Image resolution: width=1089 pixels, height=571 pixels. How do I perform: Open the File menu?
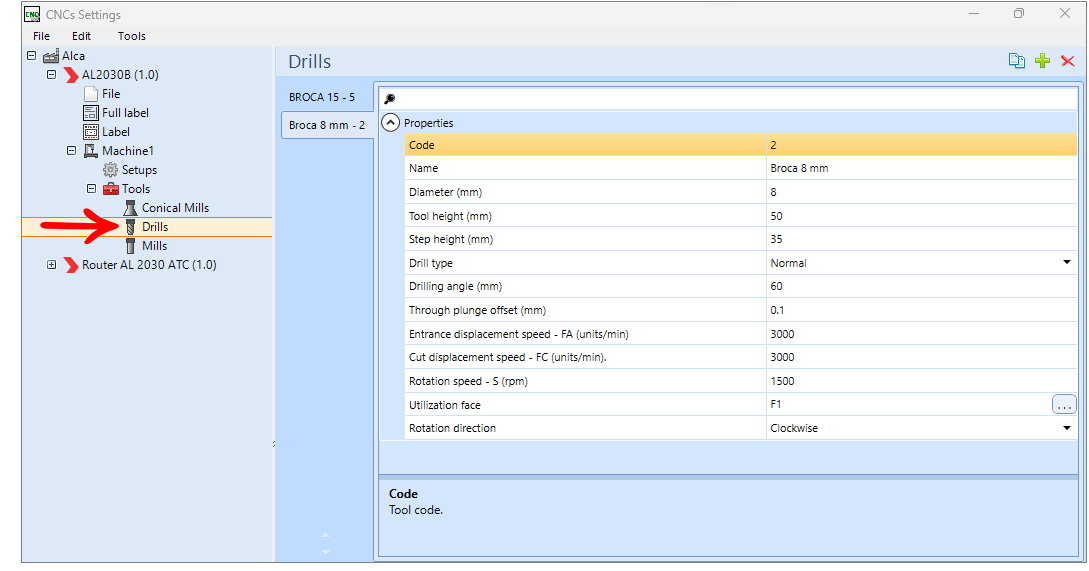pos(42,36)
